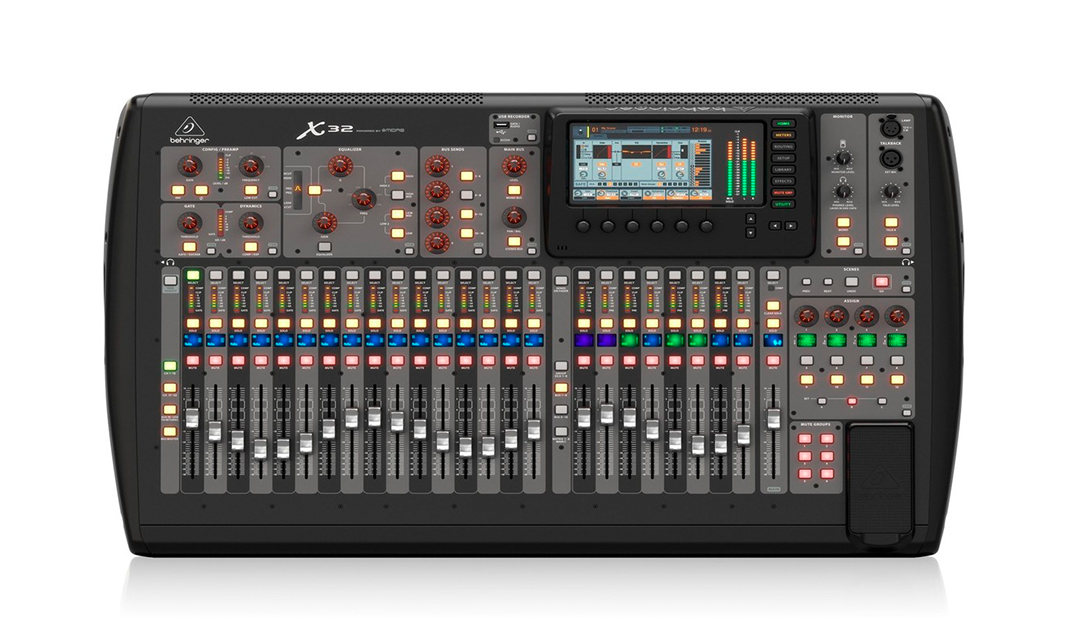The height and width of the screenshot is (640, 1067).
Task: Open the EFFECTS screen button
Action: coord(783,182)
